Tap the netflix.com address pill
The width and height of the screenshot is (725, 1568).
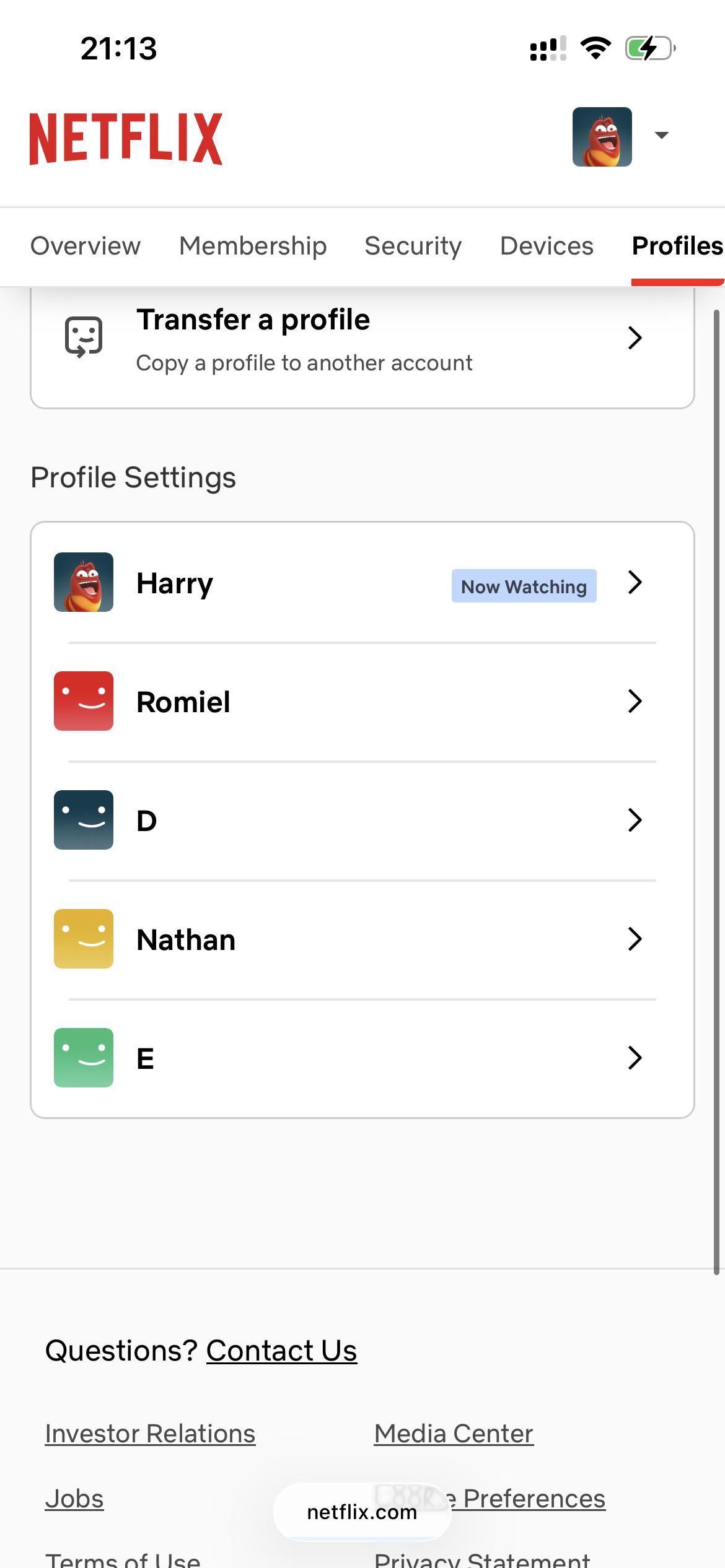pyautogui.click(x=362, y=1512)
